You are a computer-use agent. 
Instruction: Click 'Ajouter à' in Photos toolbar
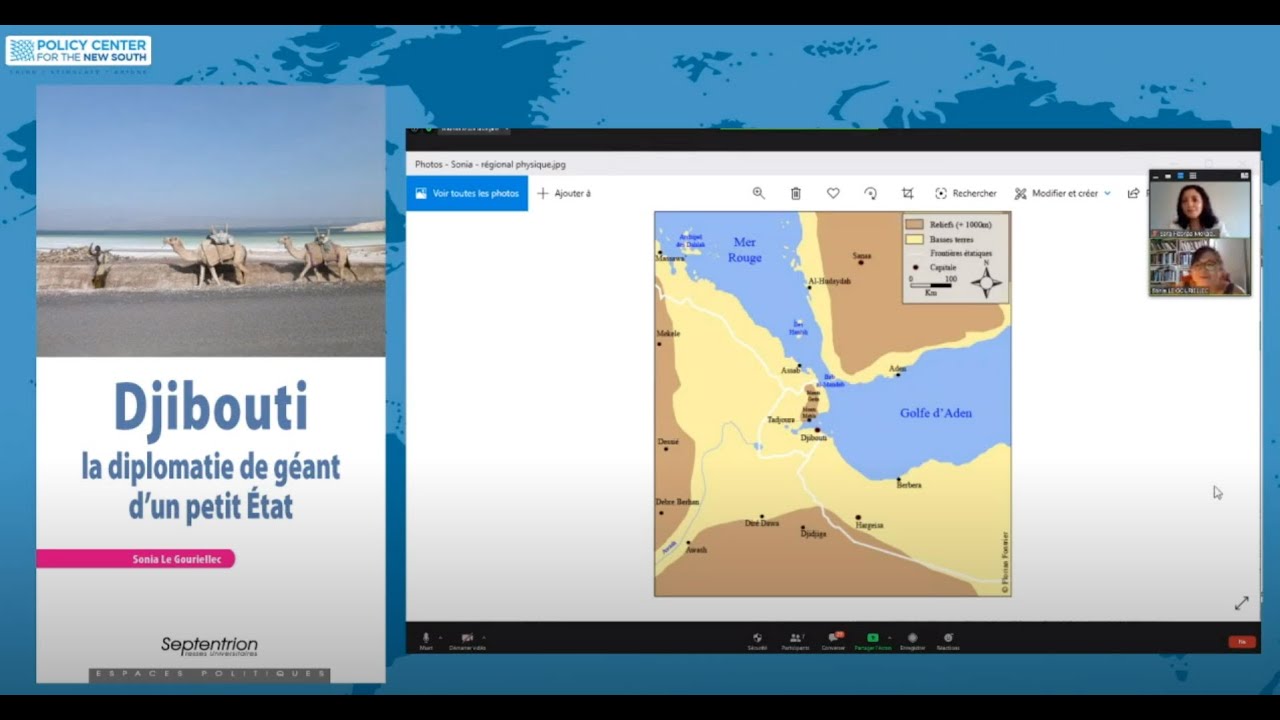[564, 193]
